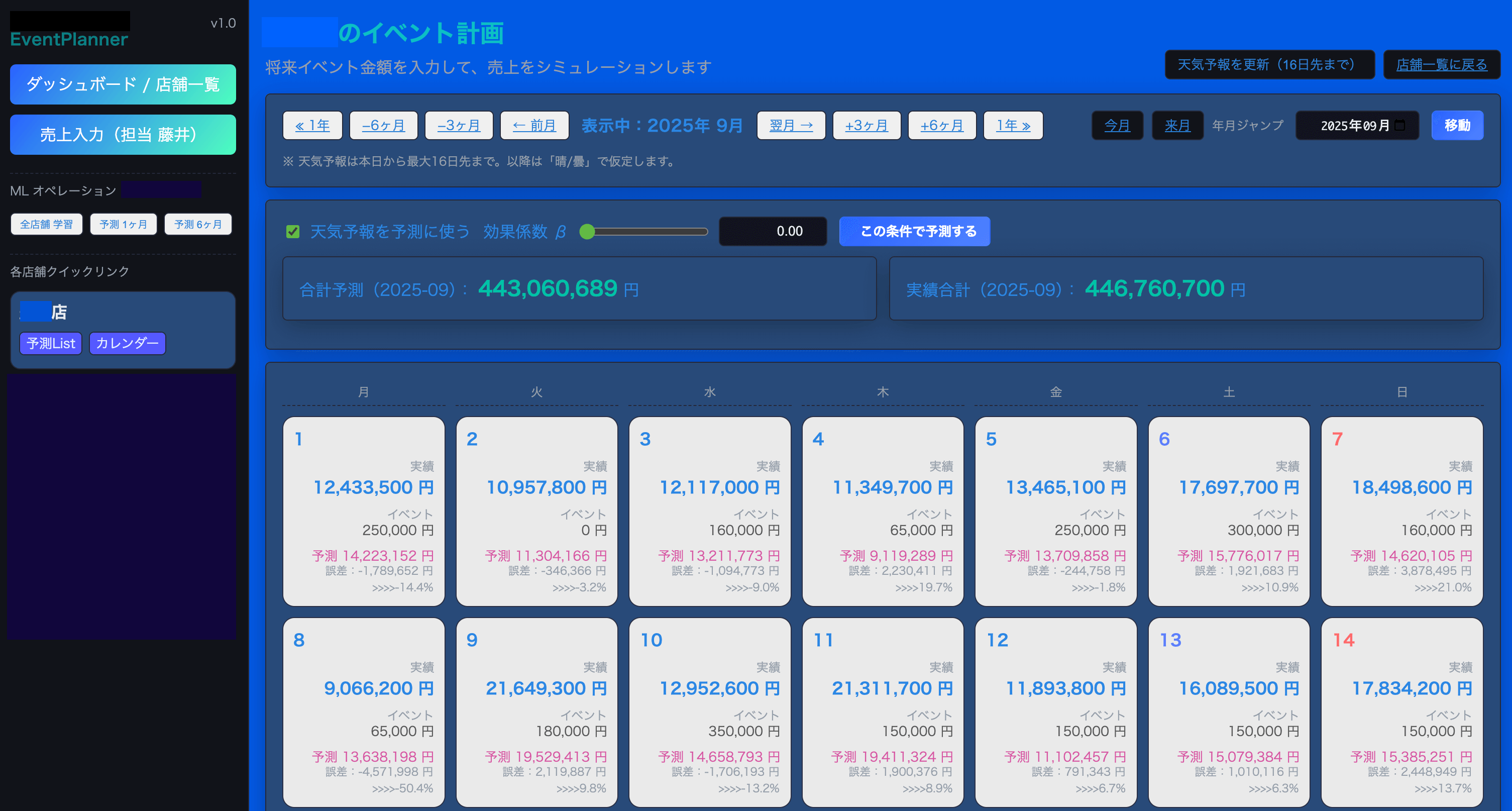Open 店舗一覧に戻る link
Viewport: 1512px width, 811px height.
[x=1442, y=65]
